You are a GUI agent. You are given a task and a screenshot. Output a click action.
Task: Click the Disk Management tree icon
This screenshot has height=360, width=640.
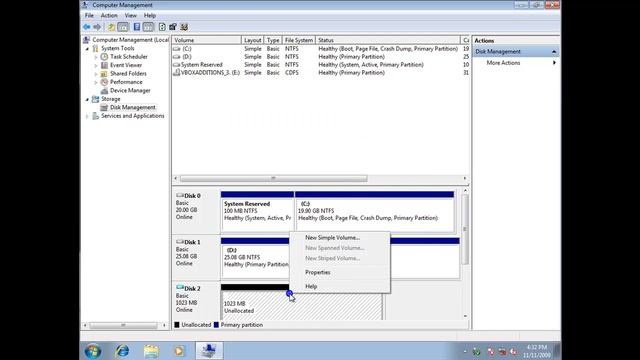[x=104, y=107]
